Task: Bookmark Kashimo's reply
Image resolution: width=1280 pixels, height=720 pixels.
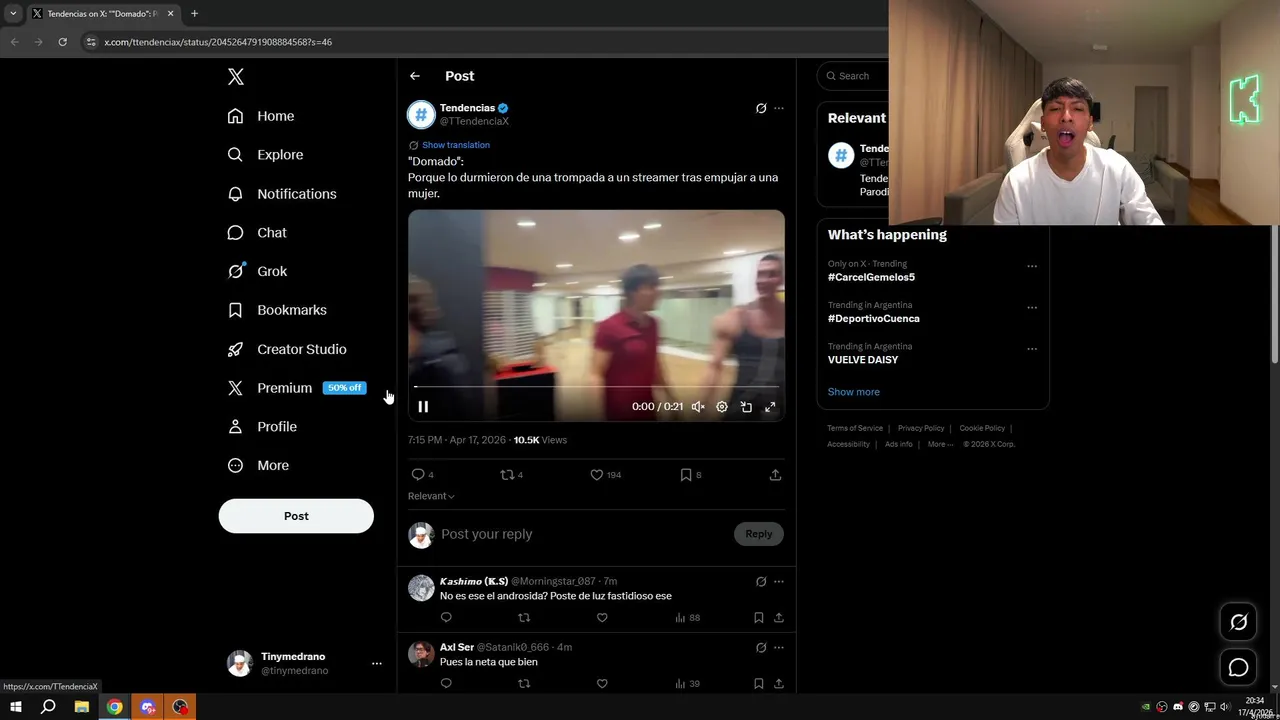Action: click(x=759, y=618)
